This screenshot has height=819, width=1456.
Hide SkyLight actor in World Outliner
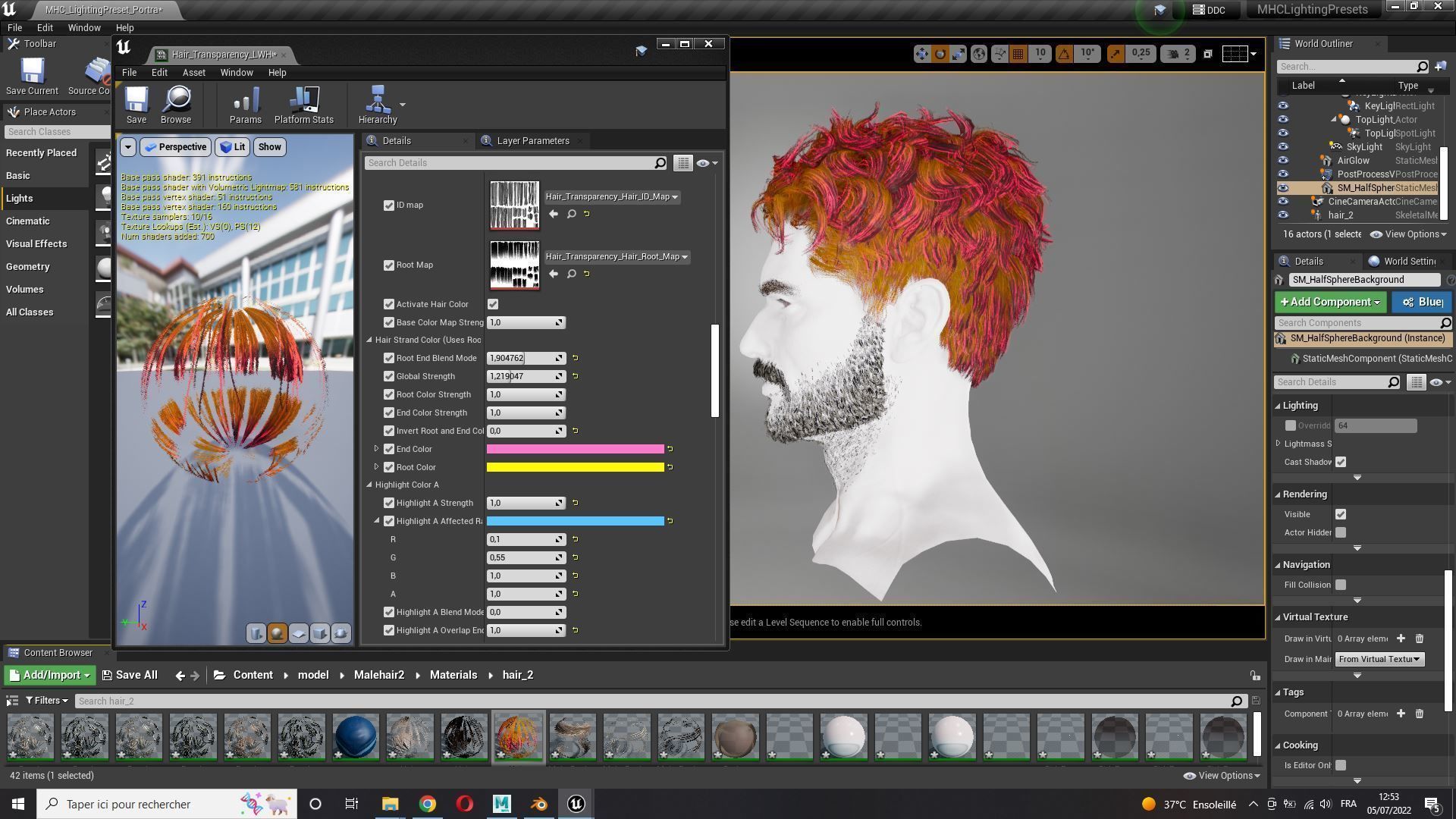pyautogui.click(x=1283, y=147)
